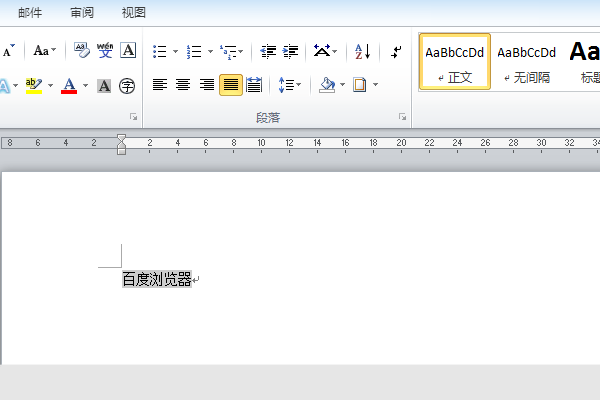Click the first line indent ruler marker
The height and width of the screenshot is (400, 600).
121,137
